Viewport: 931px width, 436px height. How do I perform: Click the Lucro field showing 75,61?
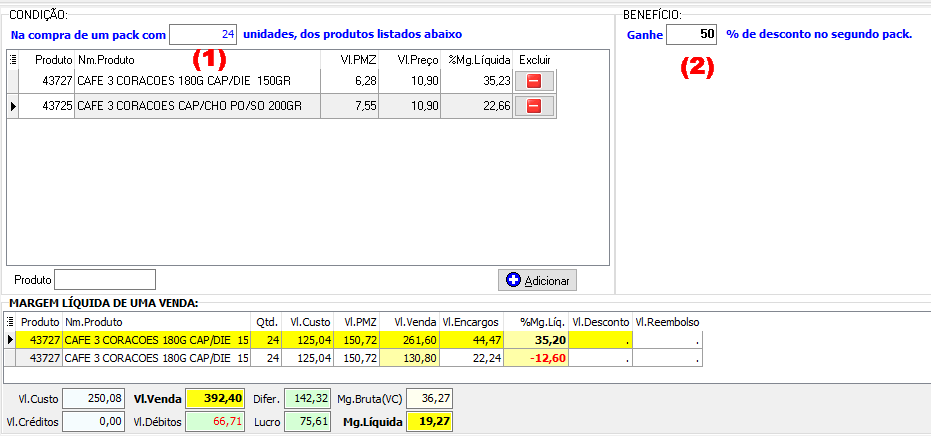(x=308, y=422)
